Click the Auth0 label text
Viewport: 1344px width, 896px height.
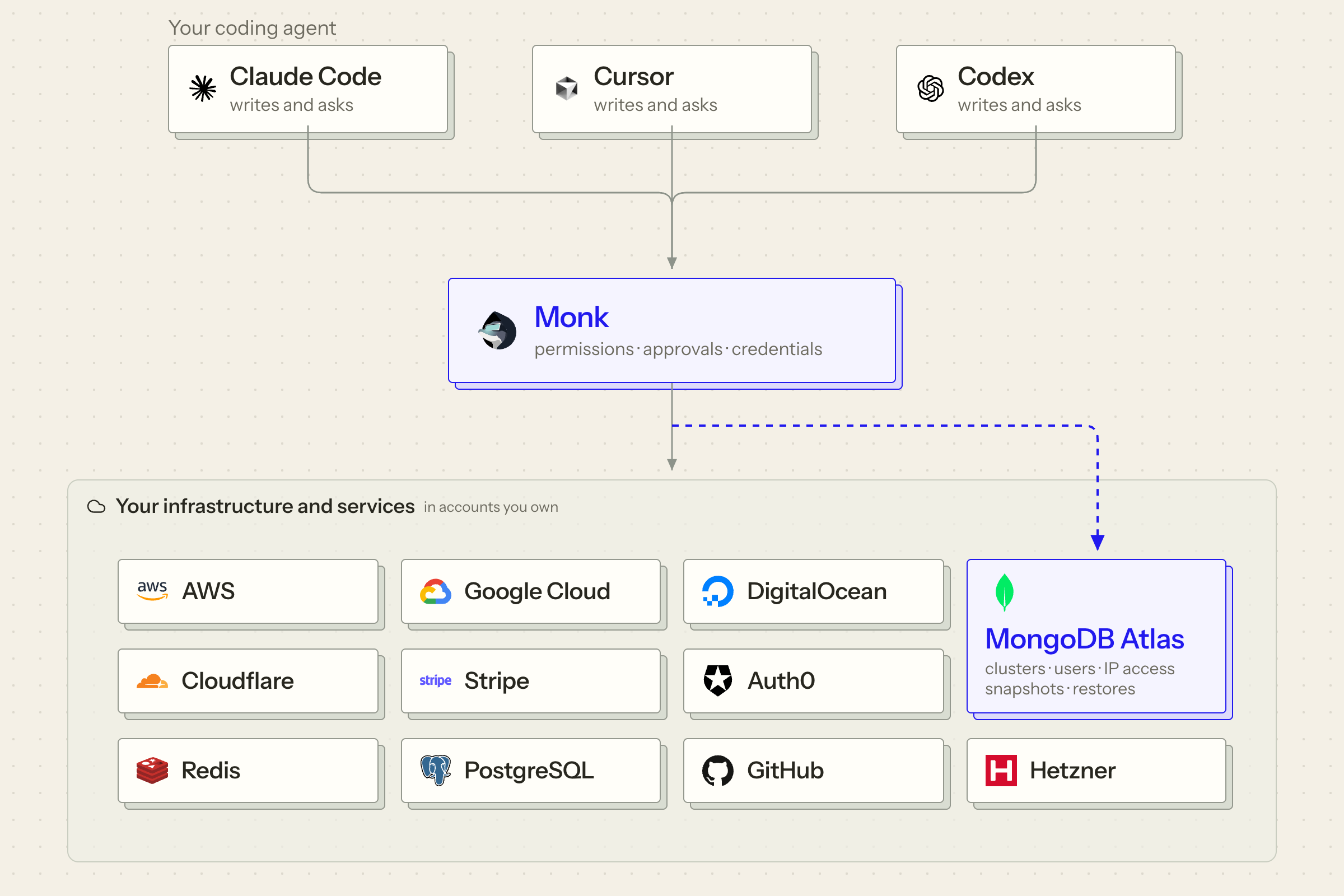point(781,681)
